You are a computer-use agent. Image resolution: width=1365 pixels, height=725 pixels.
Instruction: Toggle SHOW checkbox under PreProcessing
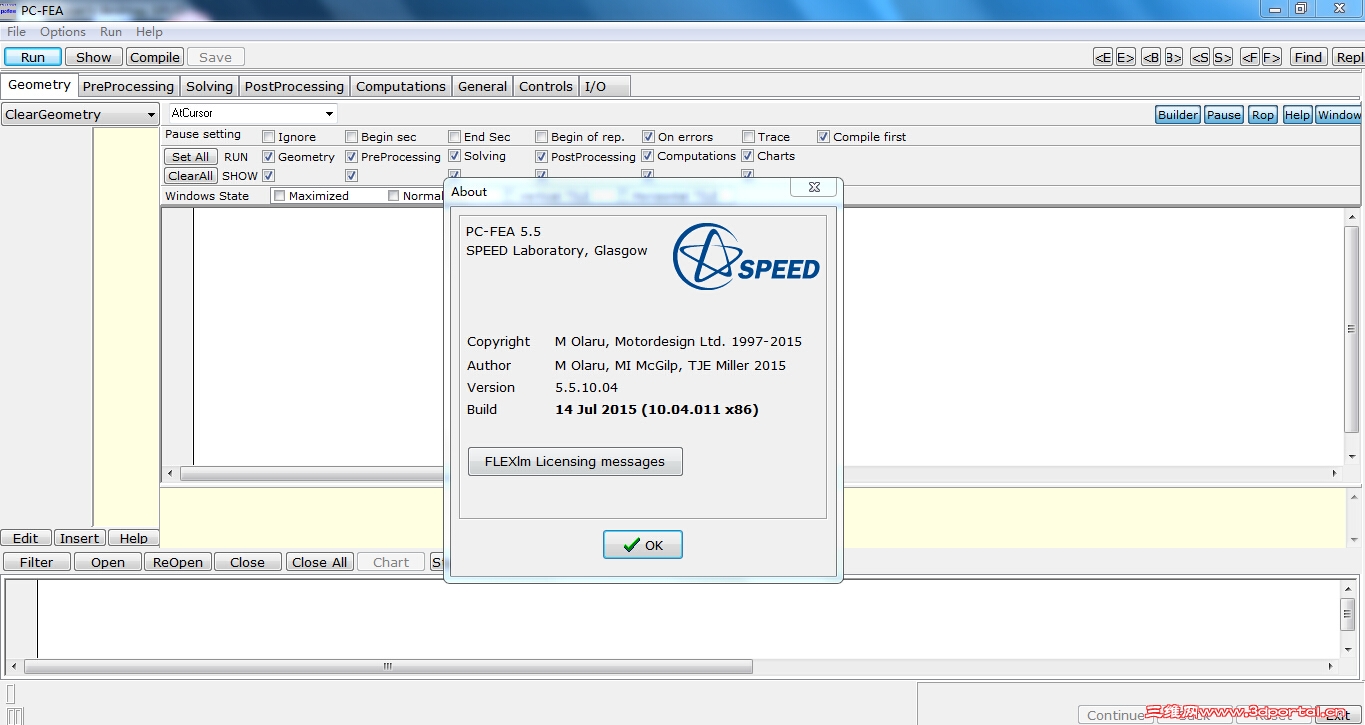coord(351,176)
